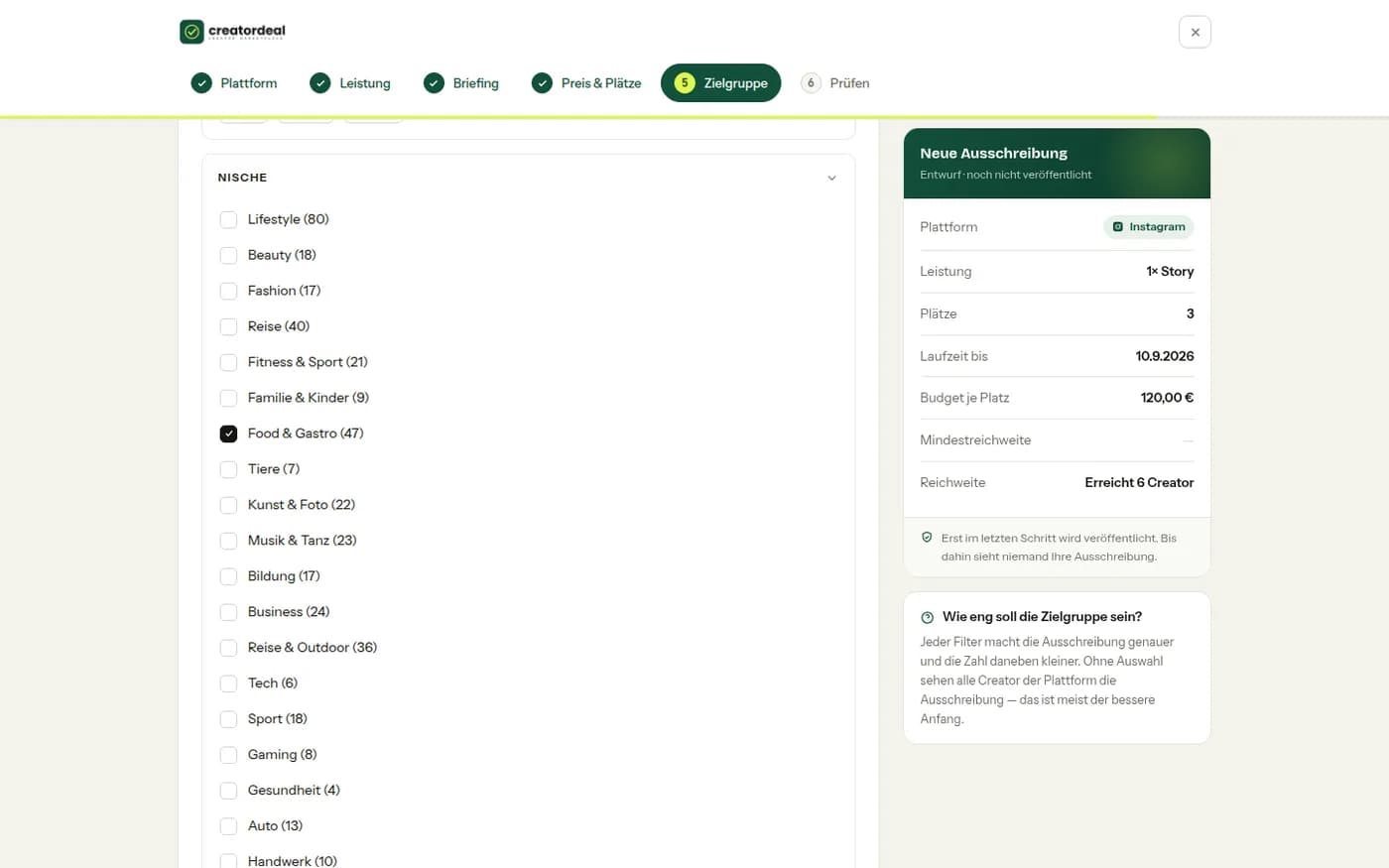Collapse the Nische section chevron

[x=831, y=179]
